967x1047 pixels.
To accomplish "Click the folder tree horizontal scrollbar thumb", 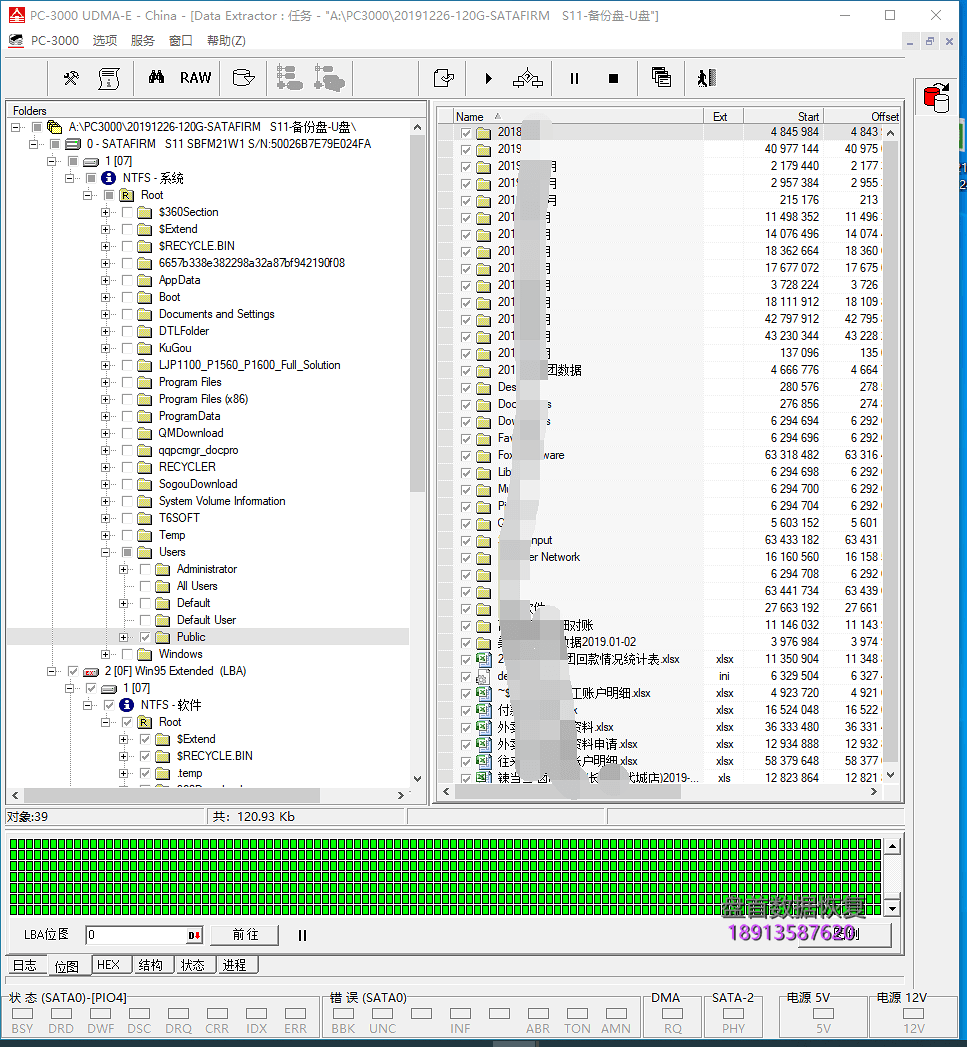I will click(x=170, y=795).
